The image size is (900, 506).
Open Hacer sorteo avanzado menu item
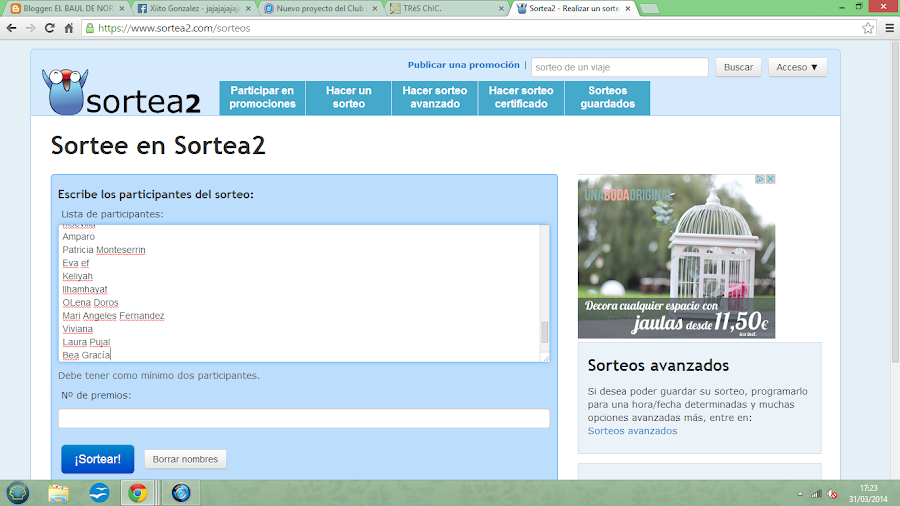click(435, 98)
